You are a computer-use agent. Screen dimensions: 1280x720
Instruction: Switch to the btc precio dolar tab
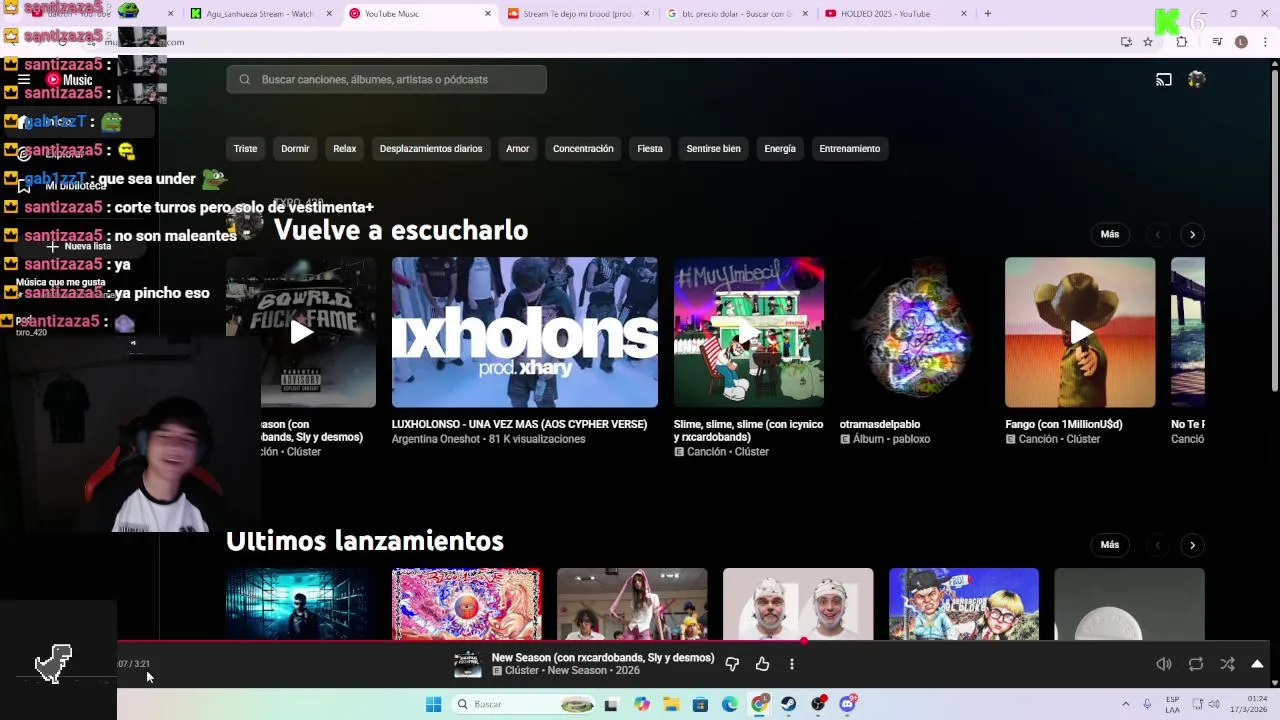point(737,14)
